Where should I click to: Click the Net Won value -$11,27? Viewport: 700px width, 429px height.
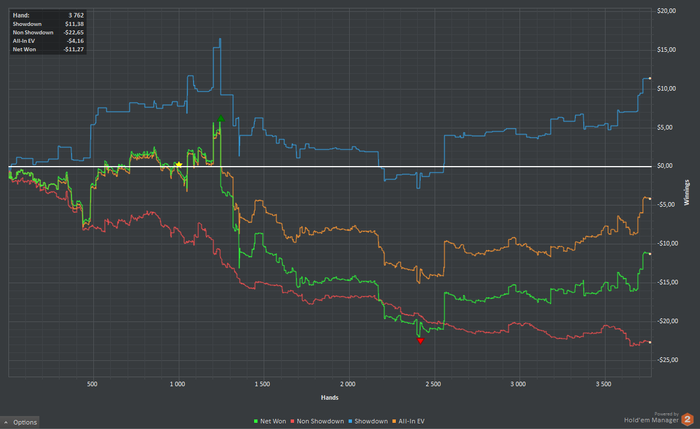tap(74, 49)
